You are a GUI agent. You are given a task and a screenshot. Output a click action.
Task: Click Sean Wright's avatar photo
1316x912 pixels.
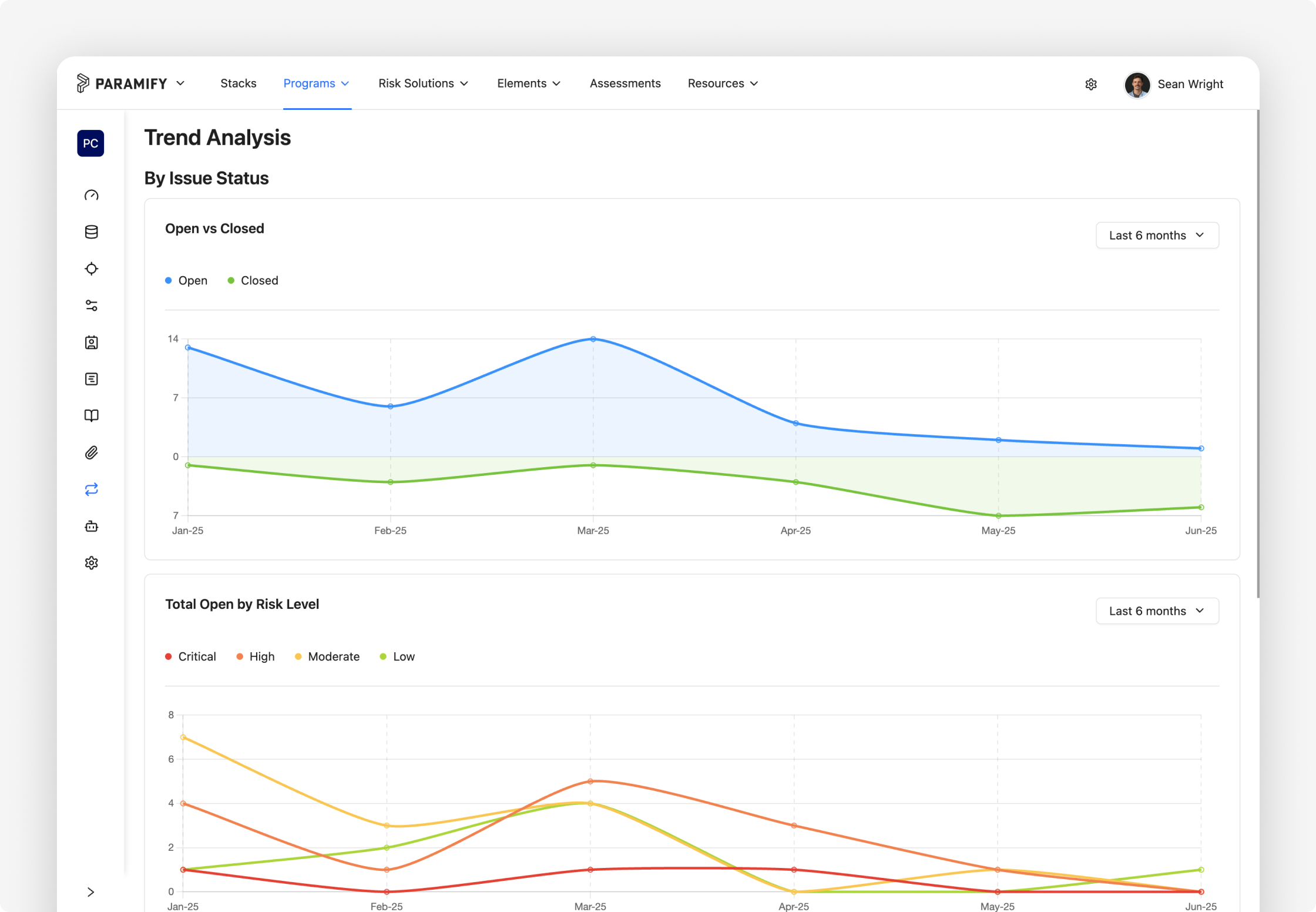tap(1137, 85)
